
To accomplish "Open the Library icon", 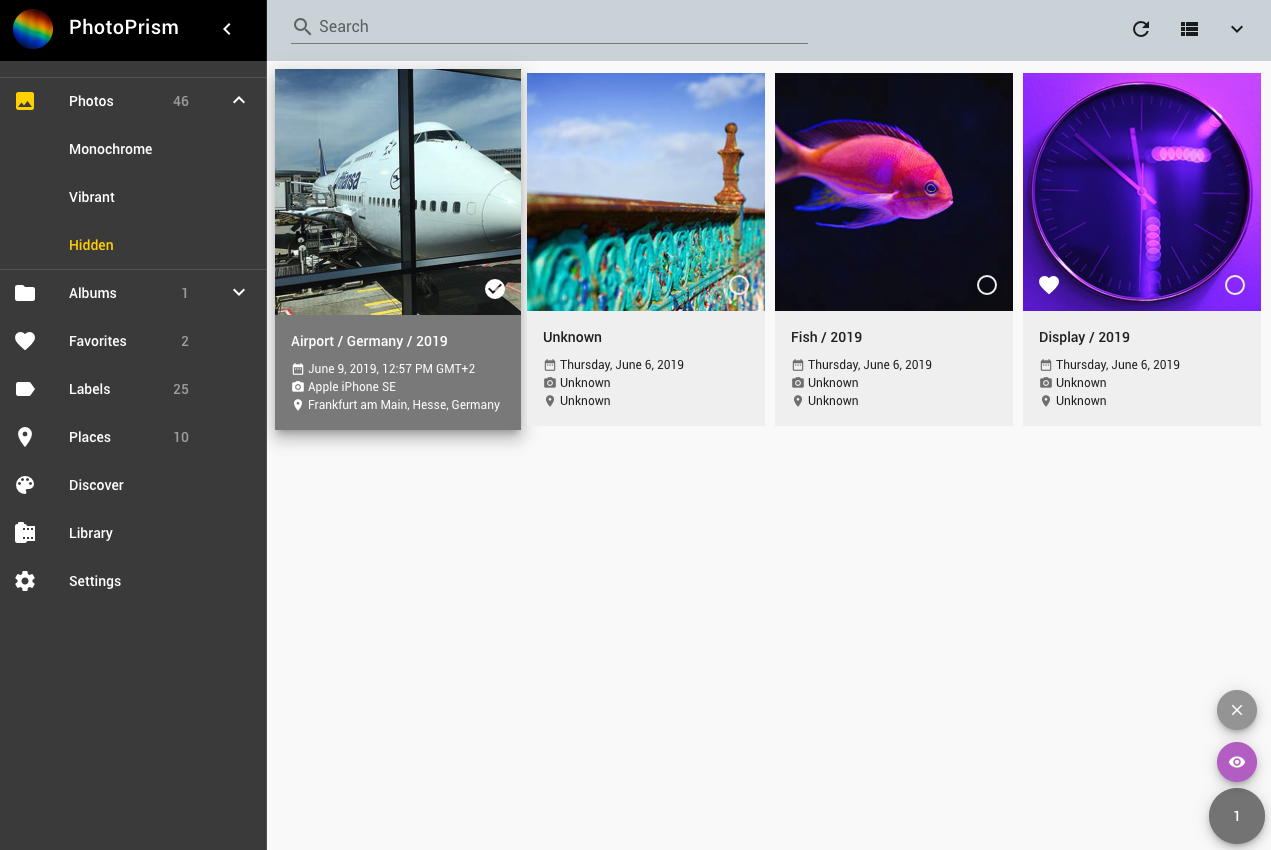I will pos(24,532).
